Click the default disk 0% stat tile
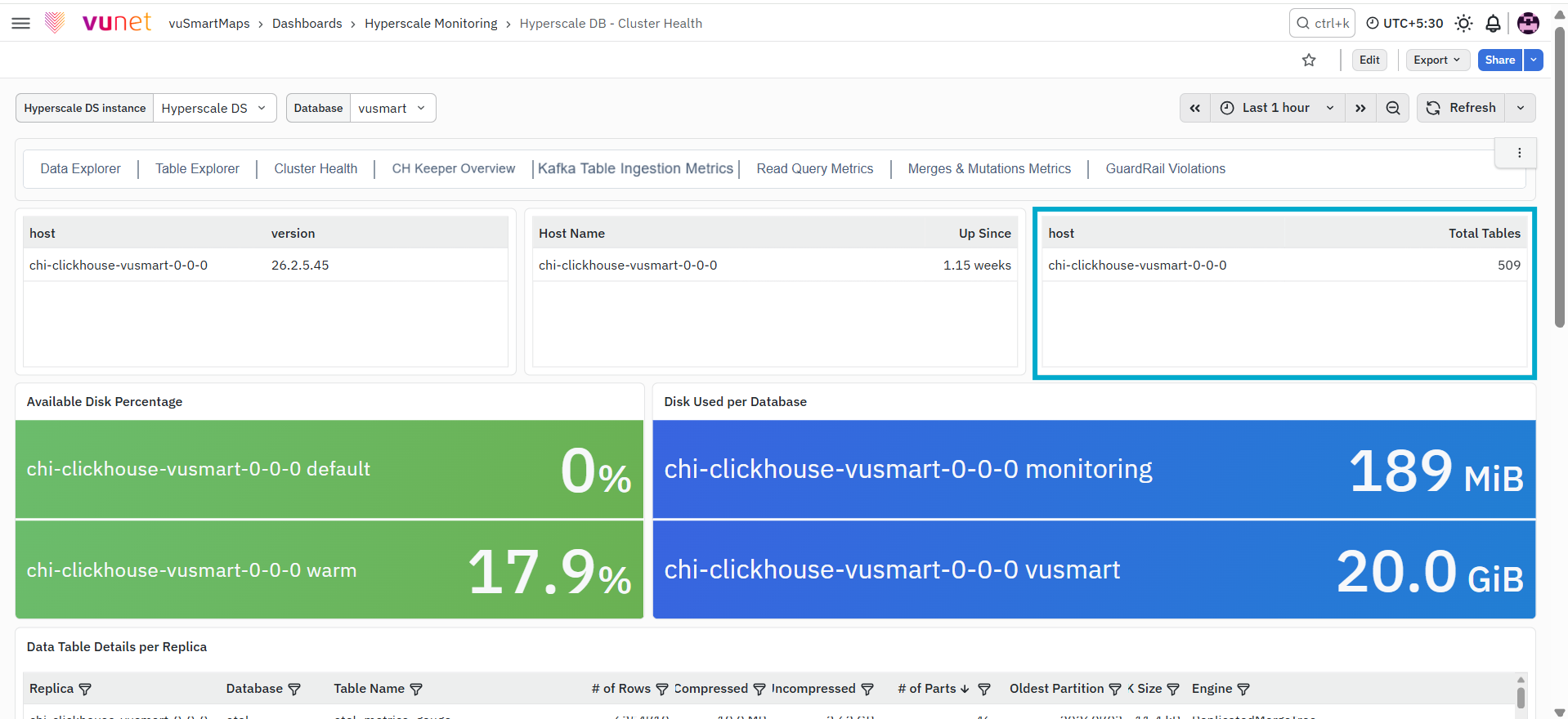The width and height of the screenshot is (1568, 719). pyautogui.click(x=329, y=469)
